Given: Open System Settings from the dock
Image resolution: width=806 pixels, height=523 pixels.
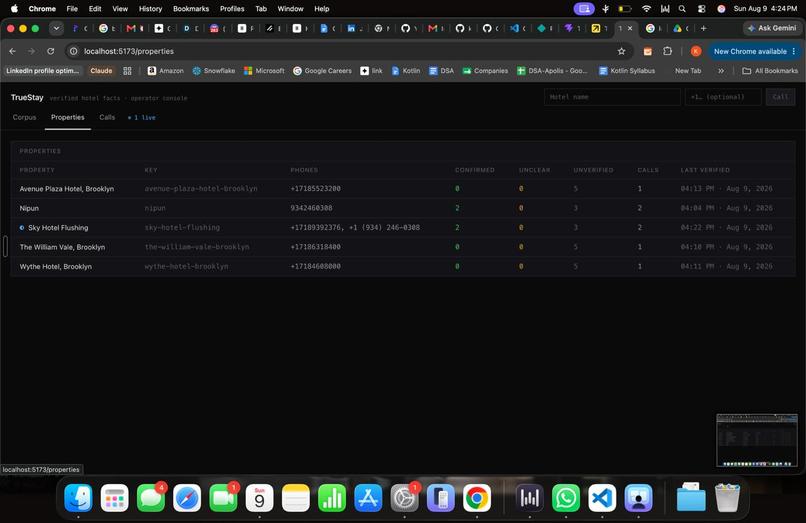Looking at the screenshot, I should (x=404, y=498).
